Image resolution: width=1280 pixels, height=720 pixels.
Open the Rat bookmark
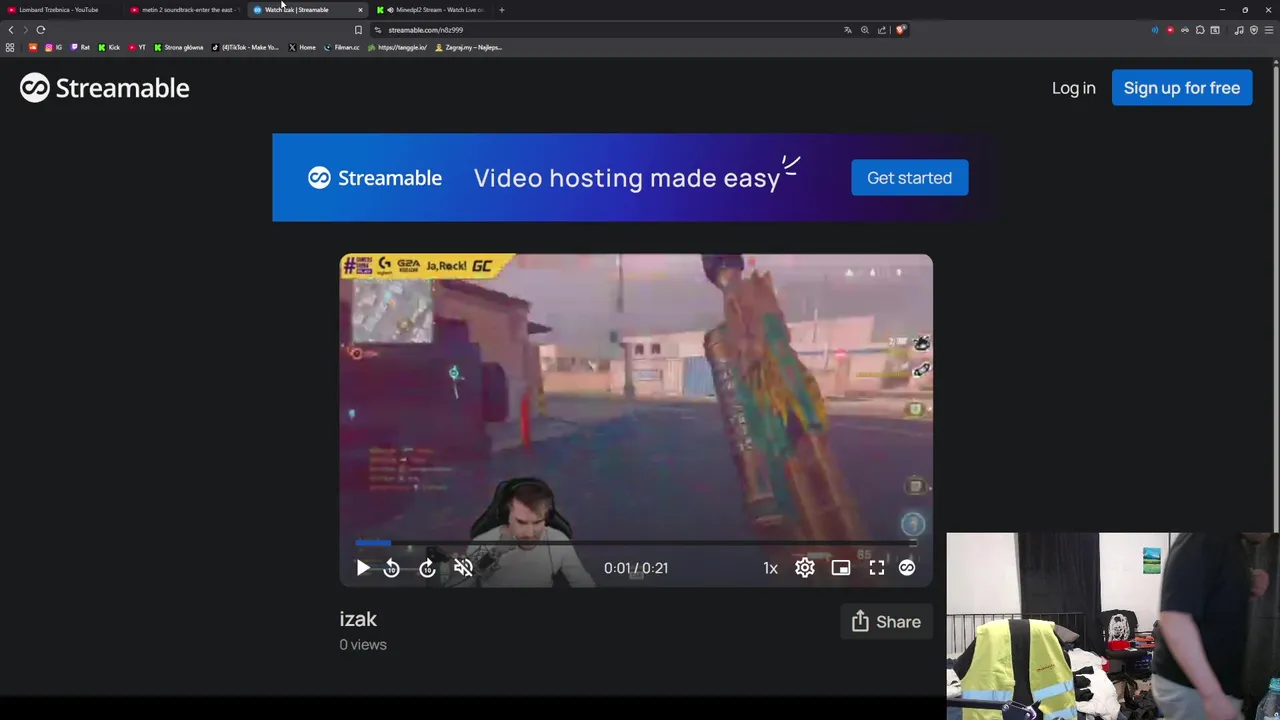[x=80, y=47]
